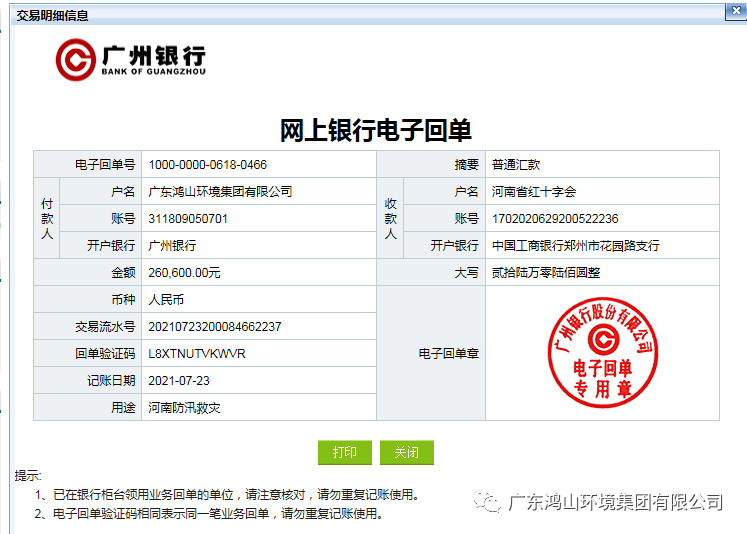This screenshot has height=534, width=747.
Task: Select purpose text 河南防汛救灾
Action: [x=184, y=408]
